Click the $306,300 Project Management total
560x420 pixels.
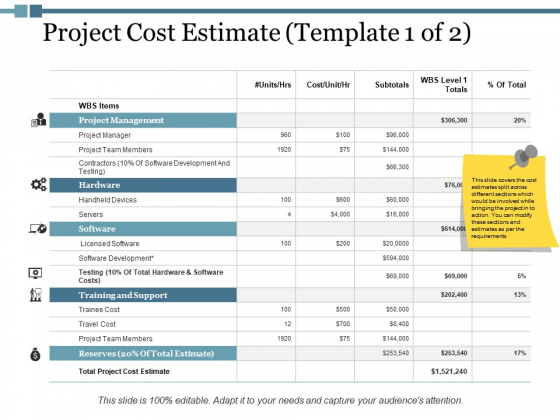454,120
